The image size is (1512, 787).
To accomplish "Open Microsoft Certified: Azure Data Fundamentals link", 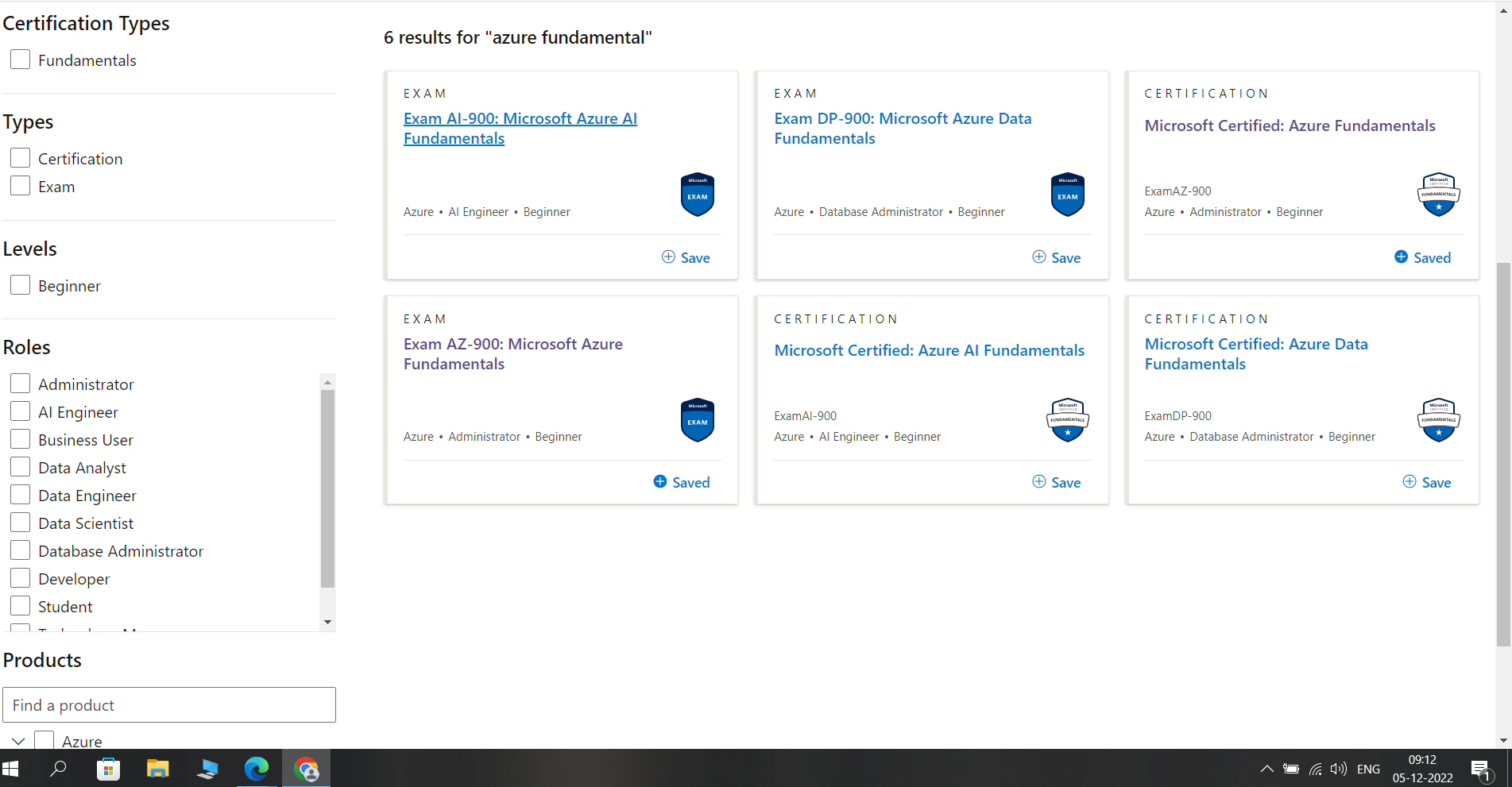I will point(1256,354).
